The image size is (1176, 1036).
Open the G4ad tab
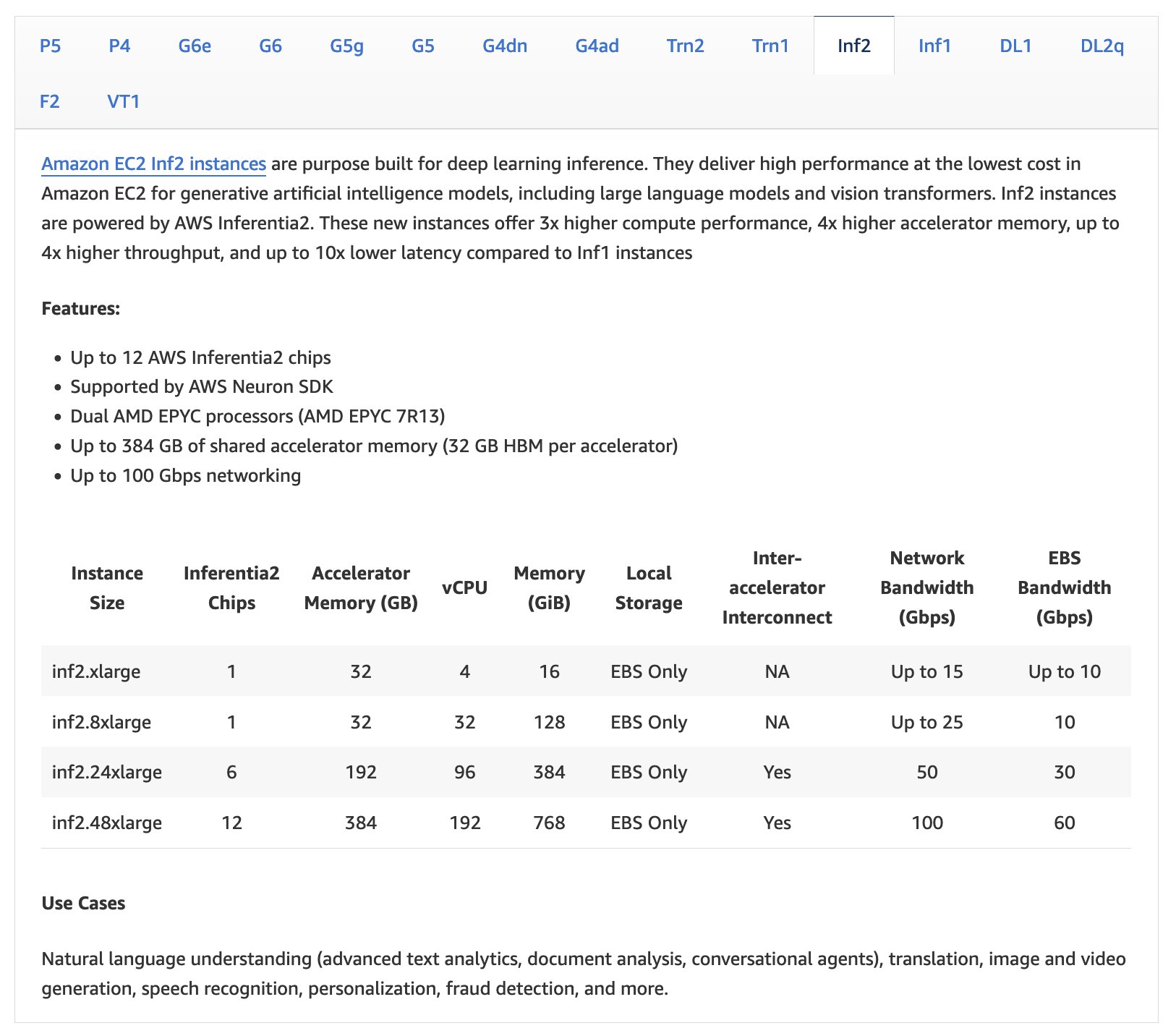point(597,46)
